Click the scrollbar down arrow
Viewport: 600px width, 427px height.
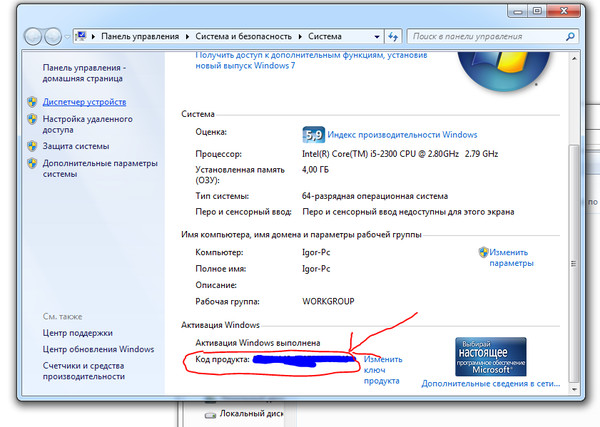coord(574,389)
